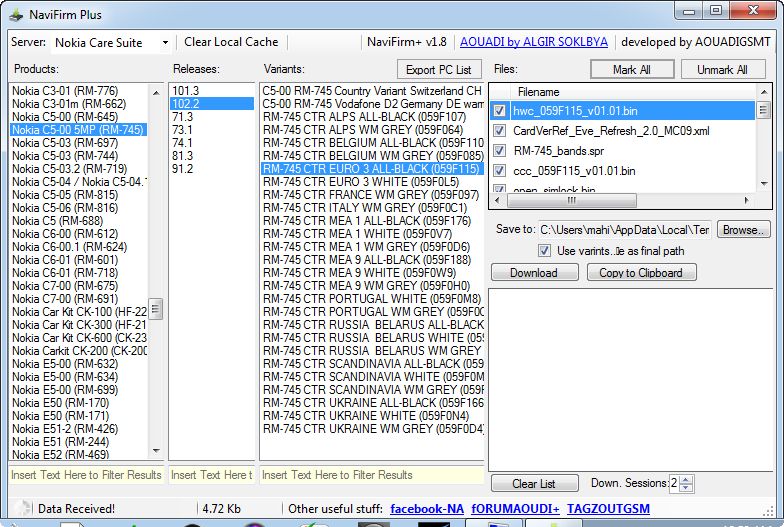The width and height of the screenshot is (784, 527).
Task: Click the Products list scrollbar thumb
Action: click(x=156, y=309)
